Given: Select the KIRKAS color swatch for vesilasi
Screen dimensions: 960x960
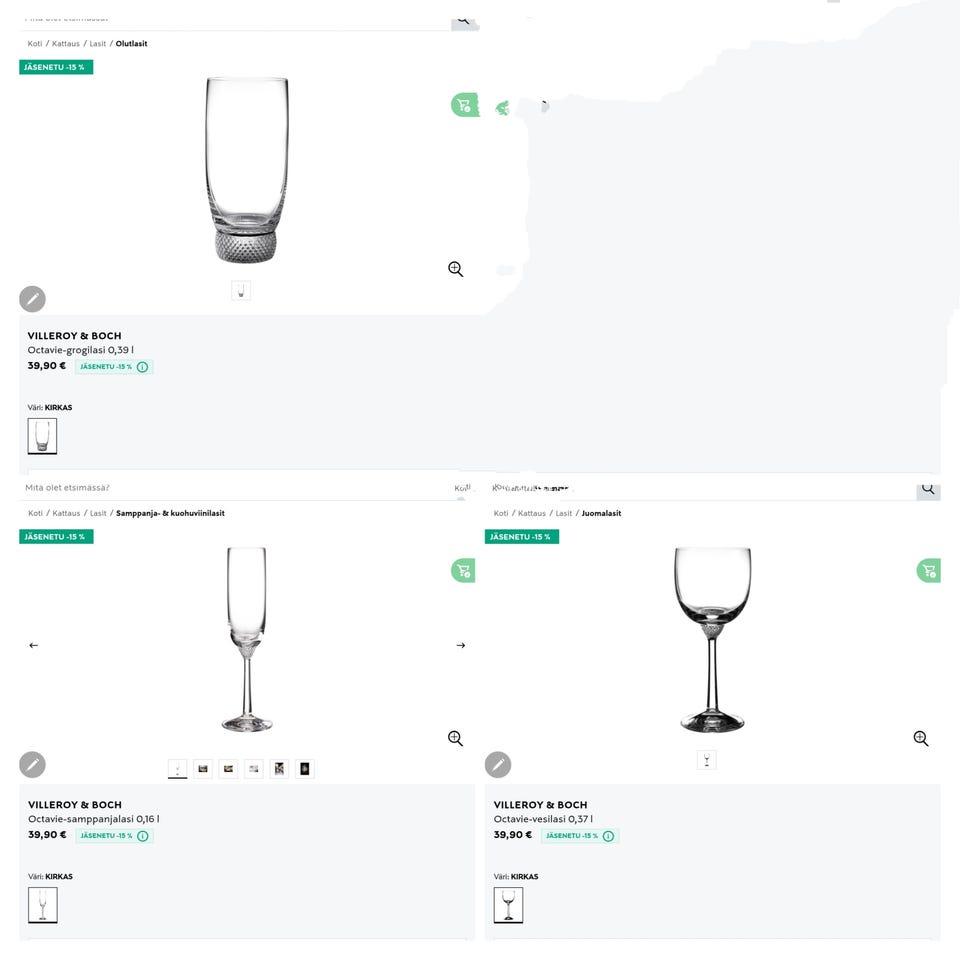Looking at the screenshot, I should click(x=508, y=905).
